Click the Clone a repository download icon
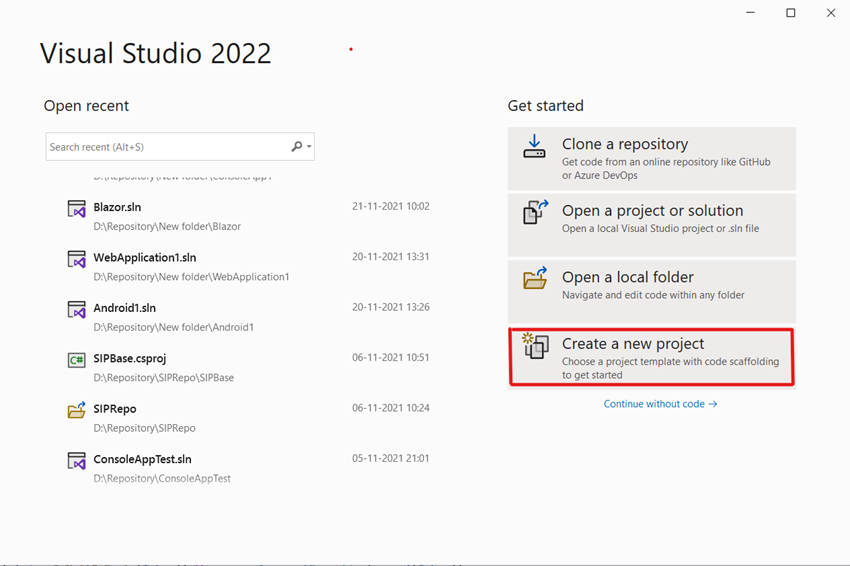Viewport: 850px width, 566px height. pyautogui.click(x=534, y=146)
